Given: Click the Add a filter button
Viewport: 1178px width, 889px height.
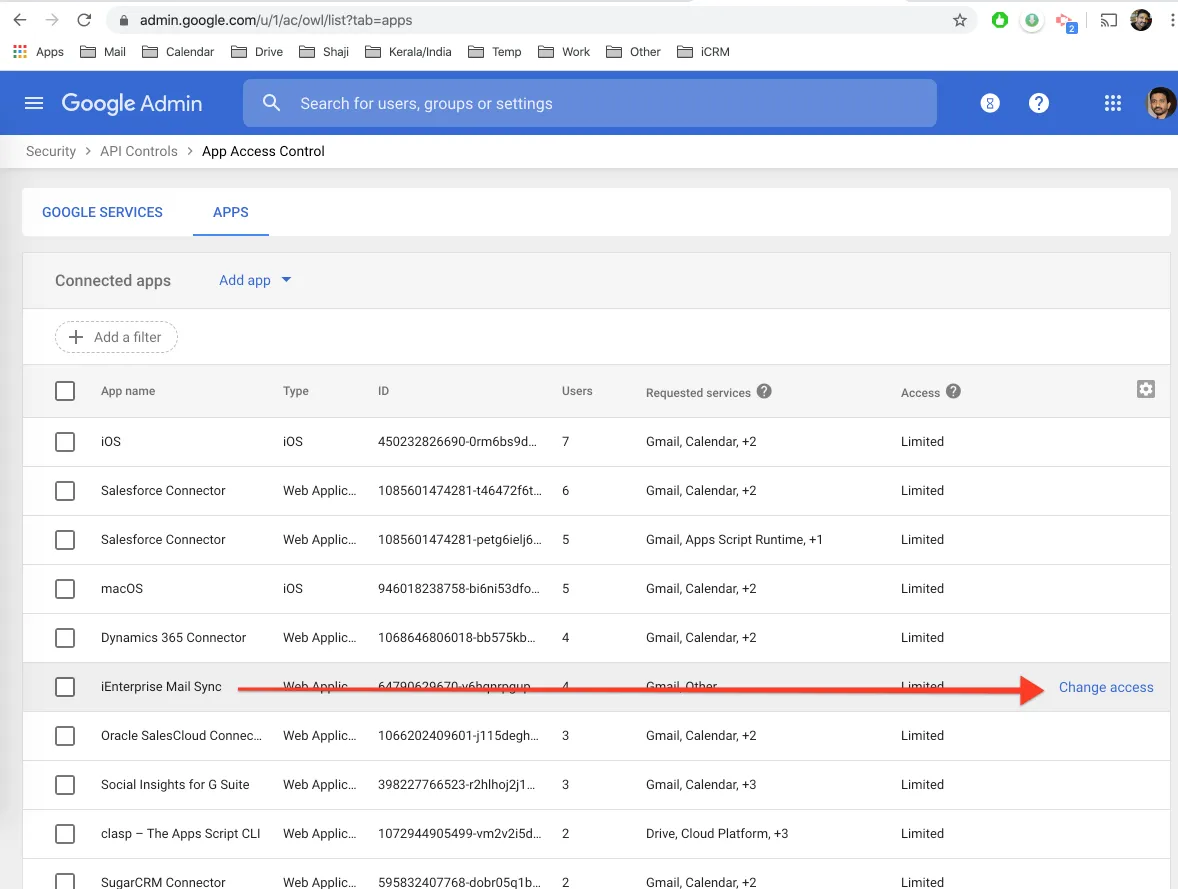Looking at the screenshot, I should coord(116,337).
